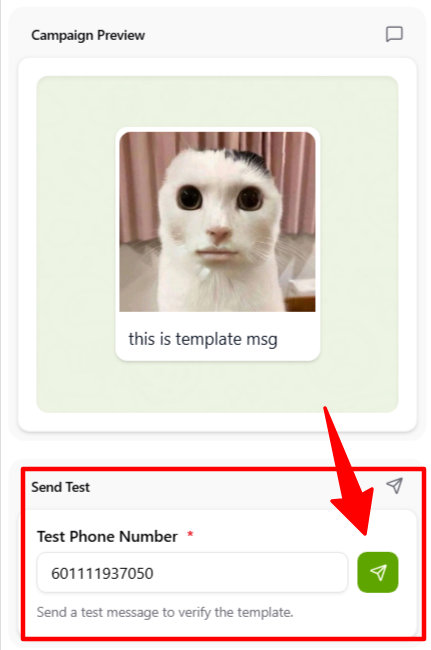
Task: Click the pink curtain behind the cat
Action: (139, 174)
